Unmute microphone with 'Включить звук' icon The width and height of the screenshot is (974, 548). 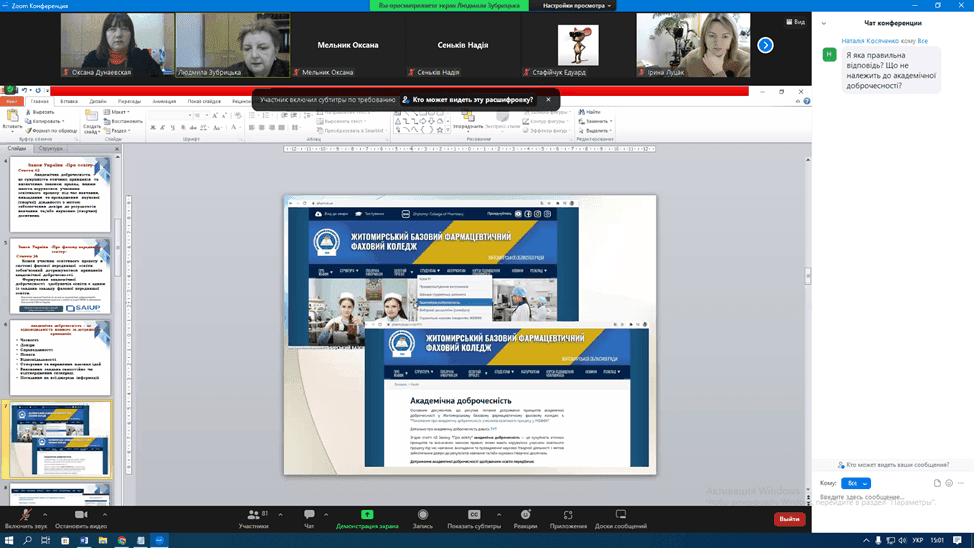coord(25,515)
